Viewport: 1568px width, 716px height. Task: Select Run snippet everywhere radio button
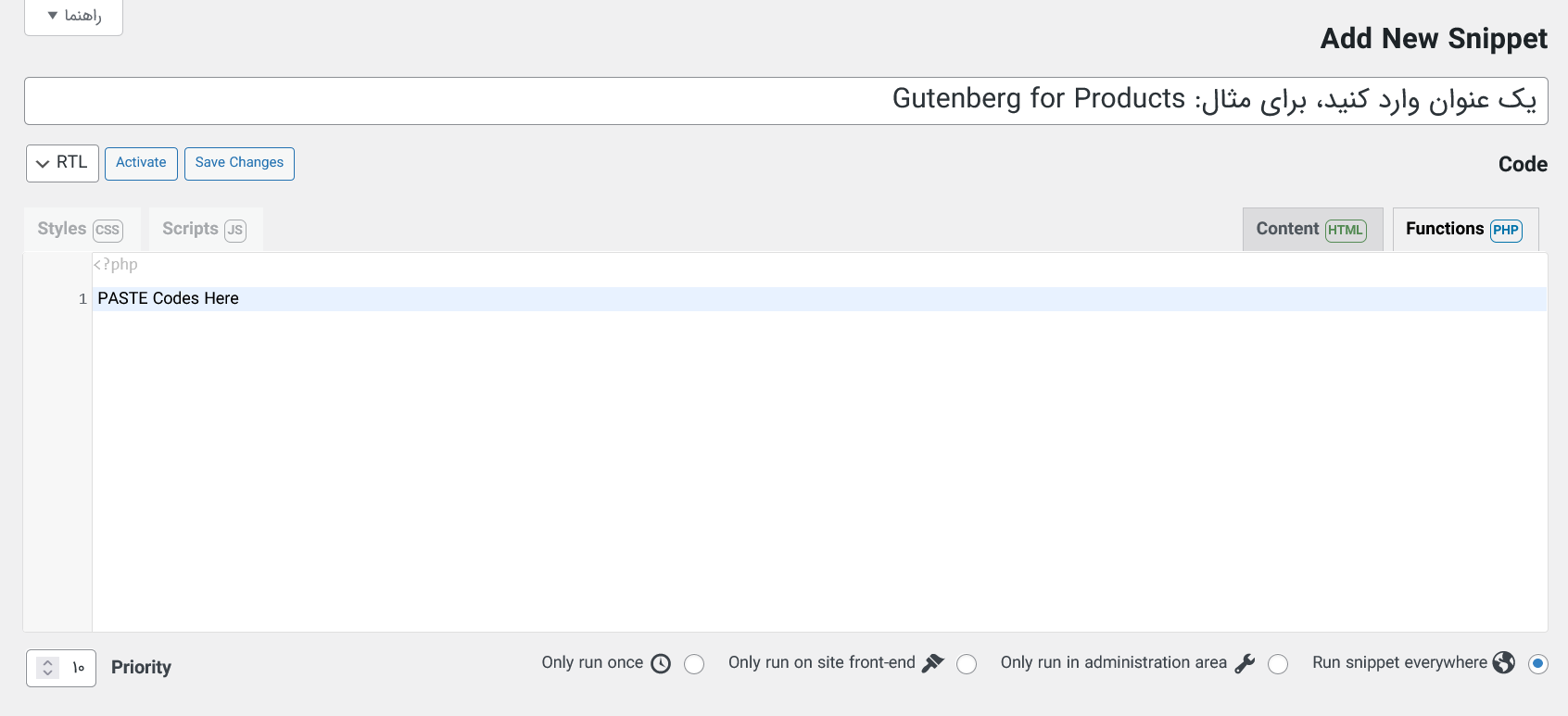pos(1538,664)
